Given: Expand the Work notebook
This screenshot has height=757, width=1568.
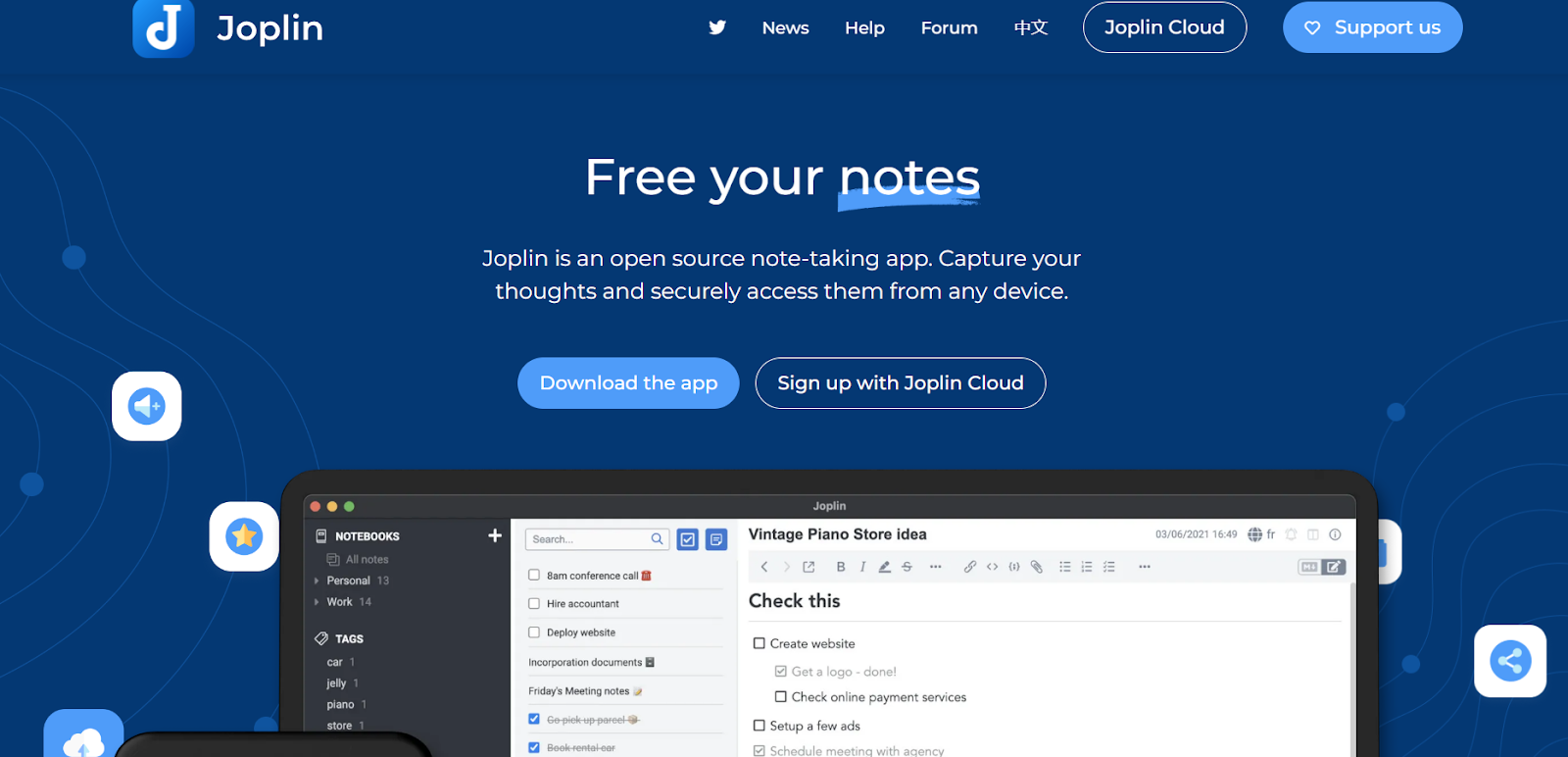Looking at the screenshot, I should 317,602.
